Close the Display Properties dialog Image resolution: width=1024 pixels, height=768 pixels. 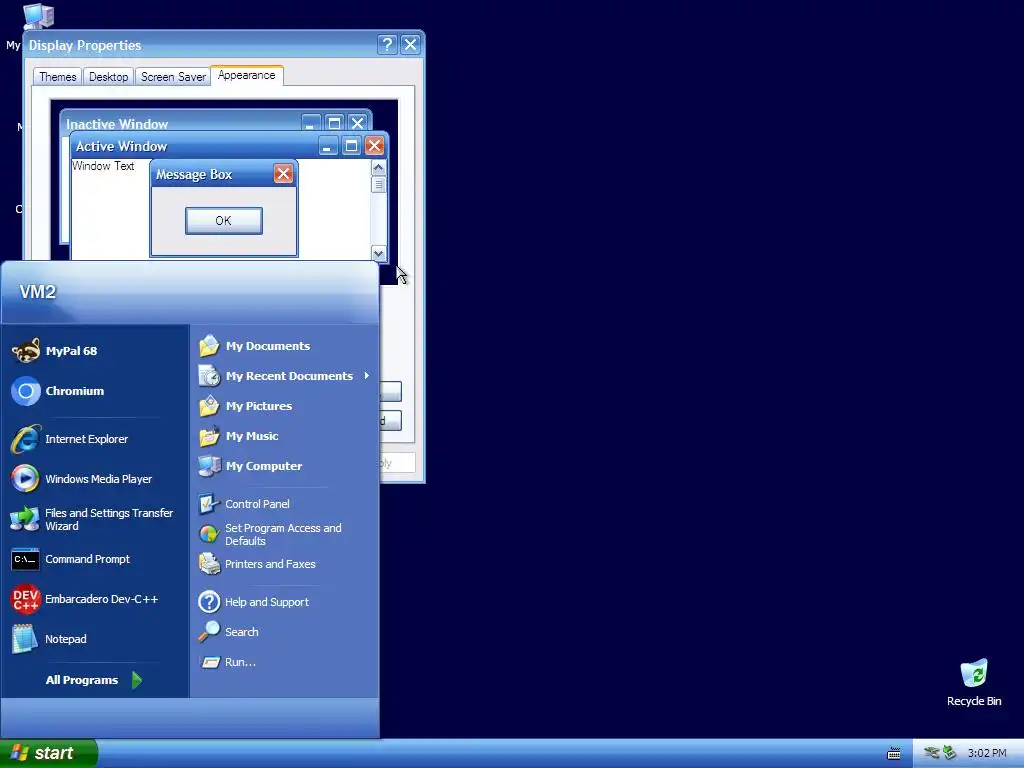pyautogui.click(x=410, y=44)
